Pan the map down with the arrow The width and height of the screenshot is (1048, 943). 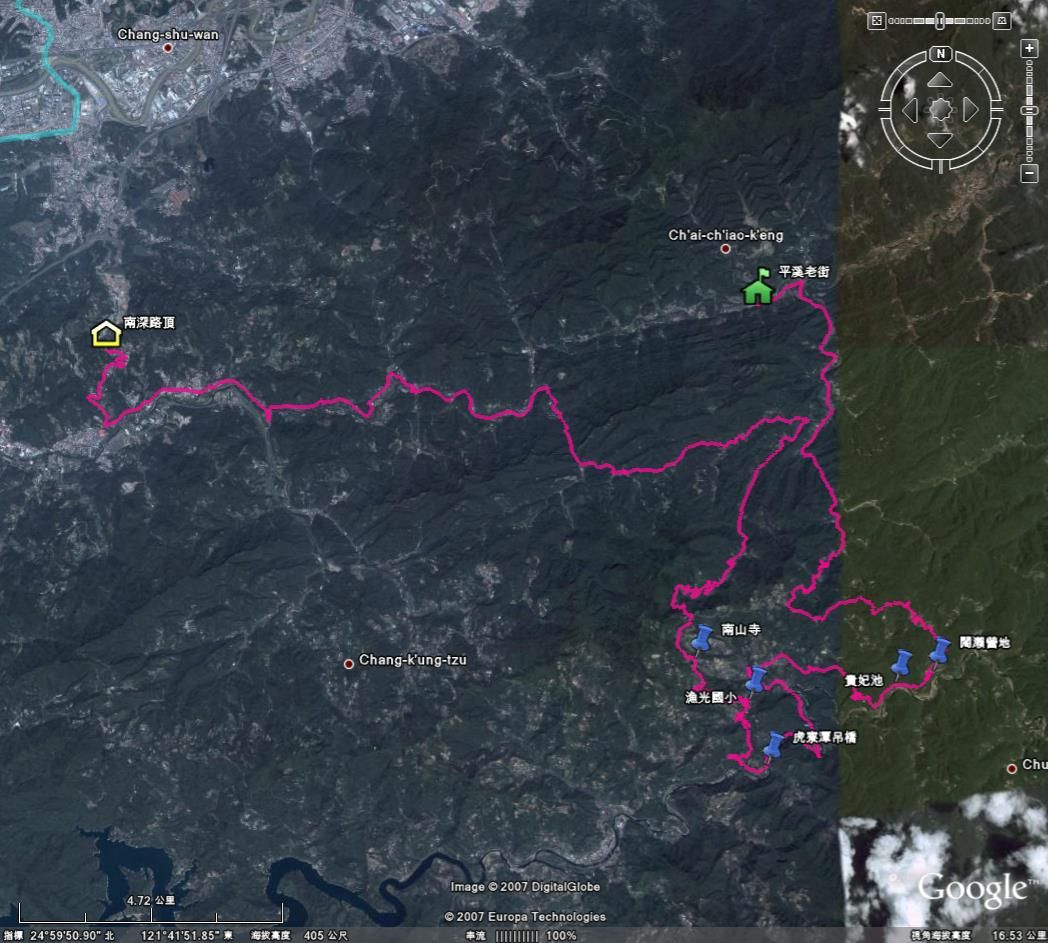940,140
